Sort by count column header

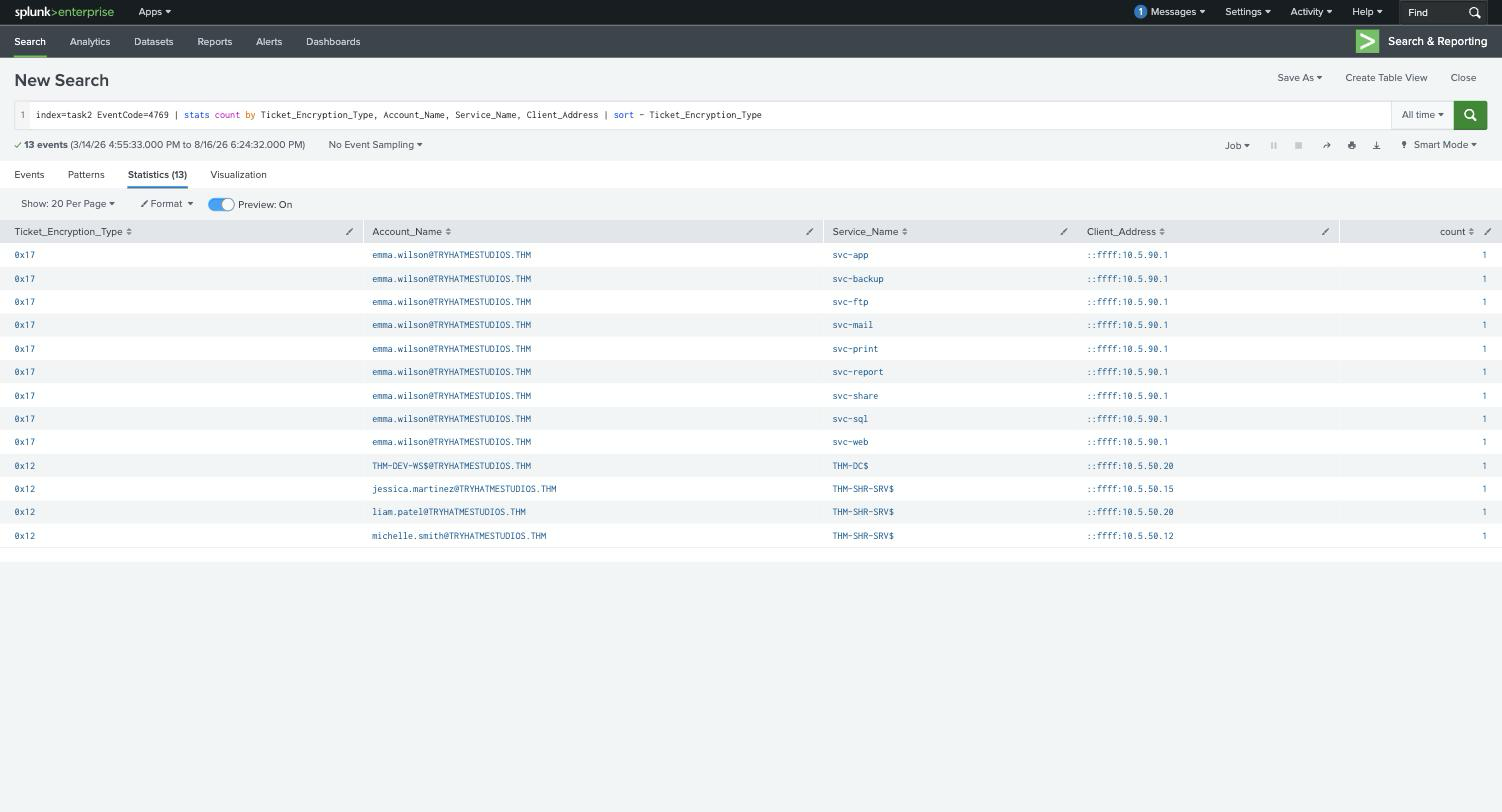[1457, 232]
